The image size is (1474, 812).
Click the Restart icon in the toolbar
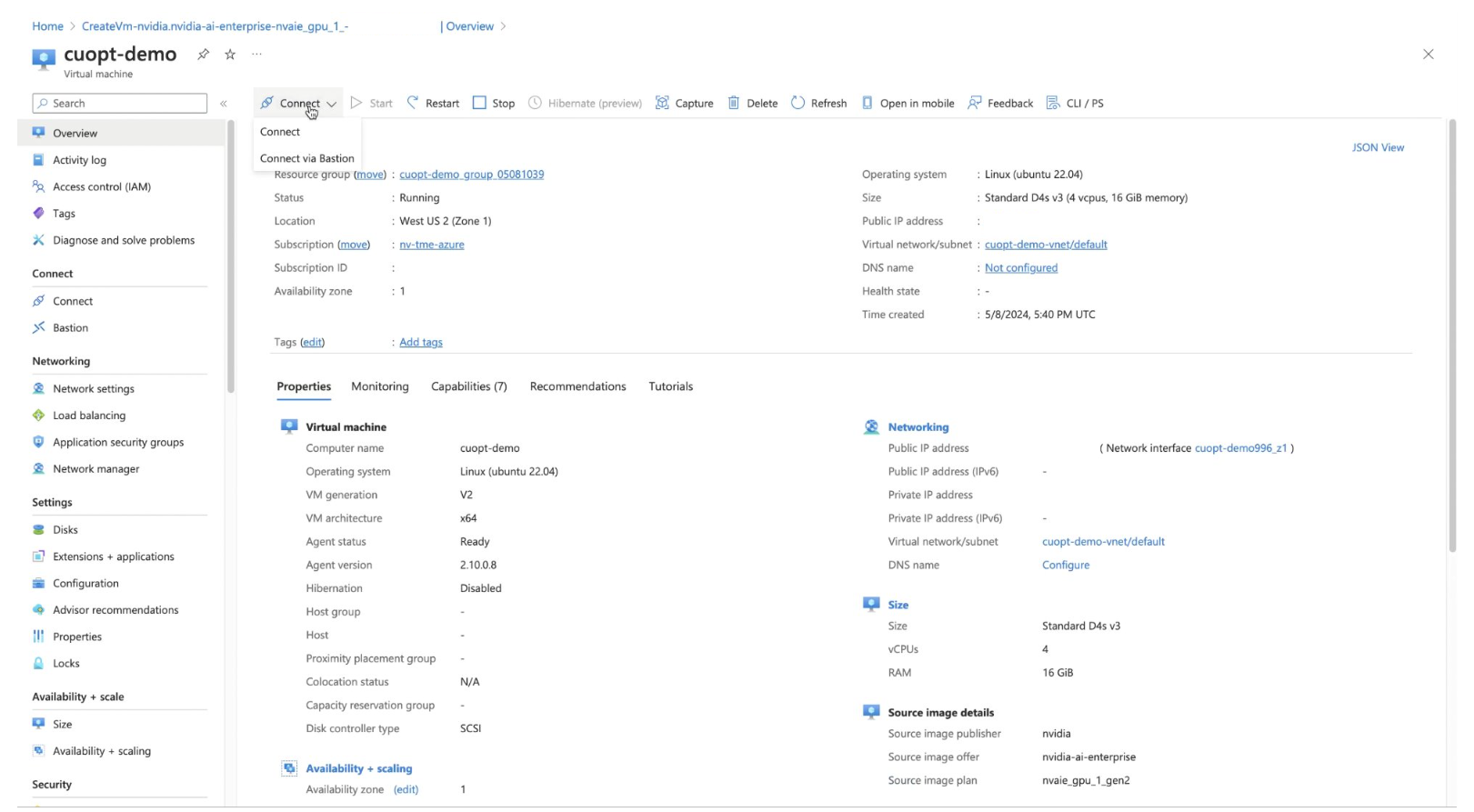point(413,103)
